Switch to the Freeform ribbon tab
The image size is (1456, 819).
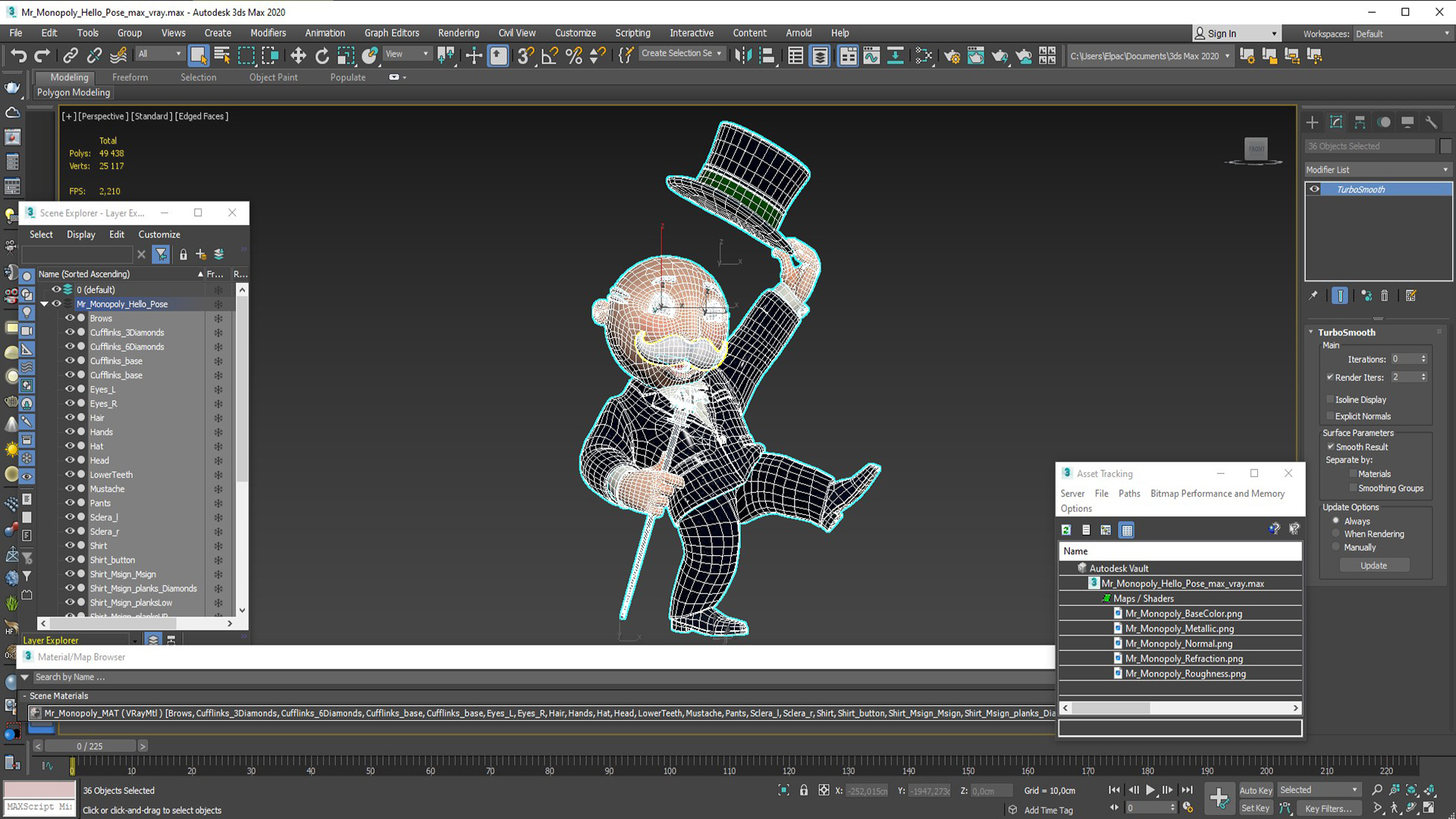pyautogui.click(x=130, y=77)
